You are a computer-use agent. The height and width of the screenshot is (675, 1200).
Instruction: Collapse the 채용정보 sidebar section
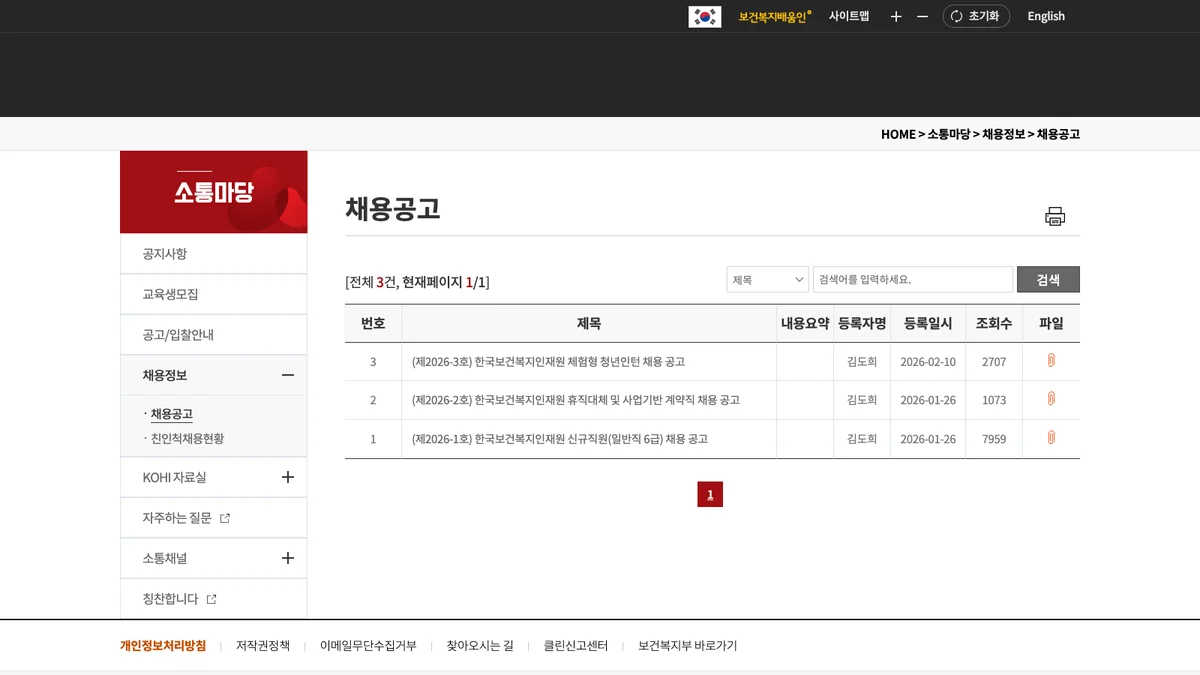[x=287, y=375]
